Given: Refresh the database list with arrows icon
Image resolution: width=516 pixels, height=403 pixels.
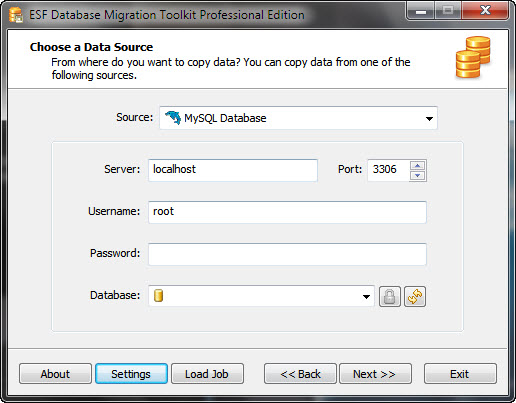Looking at the screenshot, I should (x=415, y=296).
